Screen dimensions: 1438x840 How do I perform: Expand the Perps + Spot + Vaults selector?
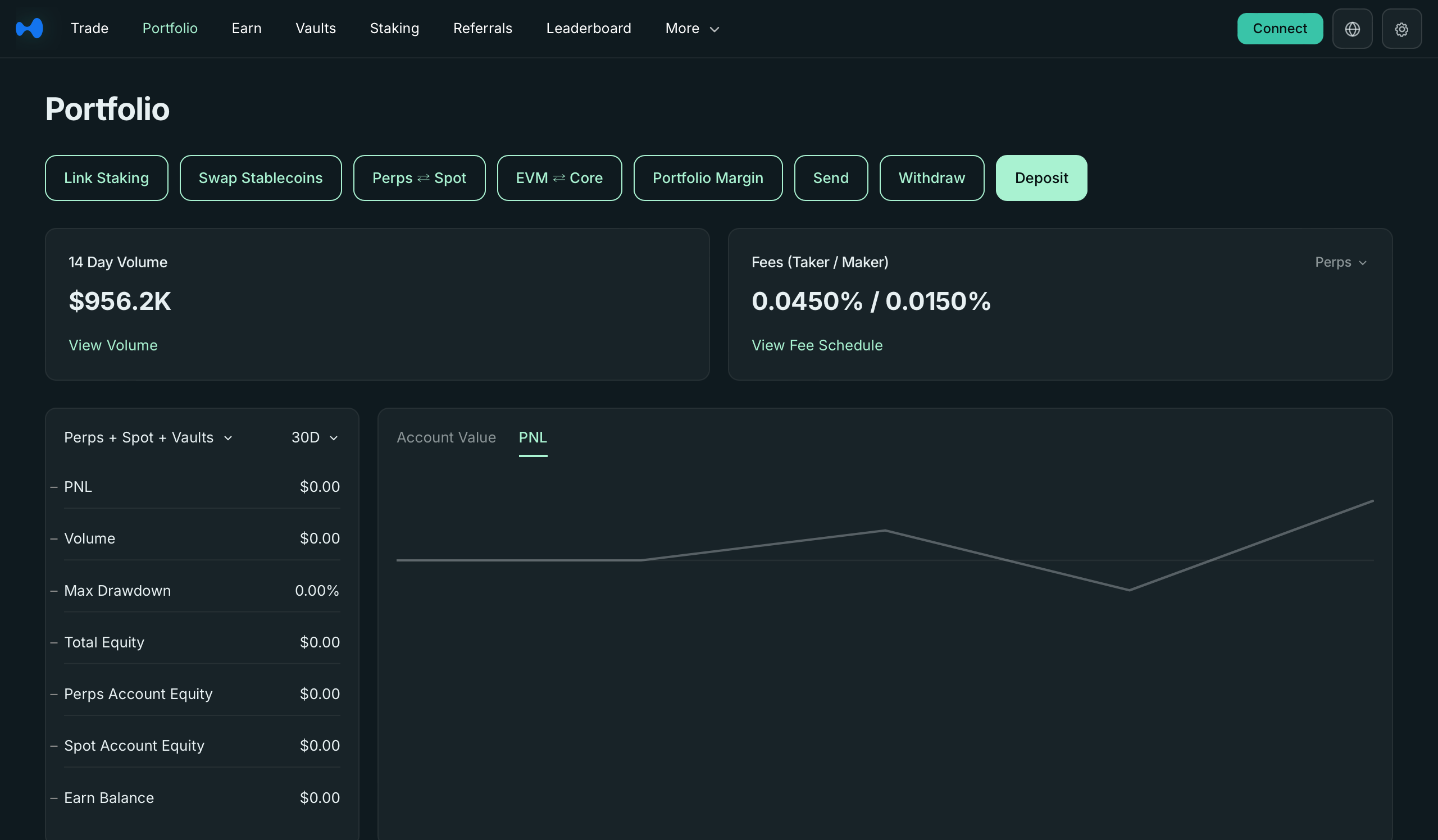[x=148, y=437]
